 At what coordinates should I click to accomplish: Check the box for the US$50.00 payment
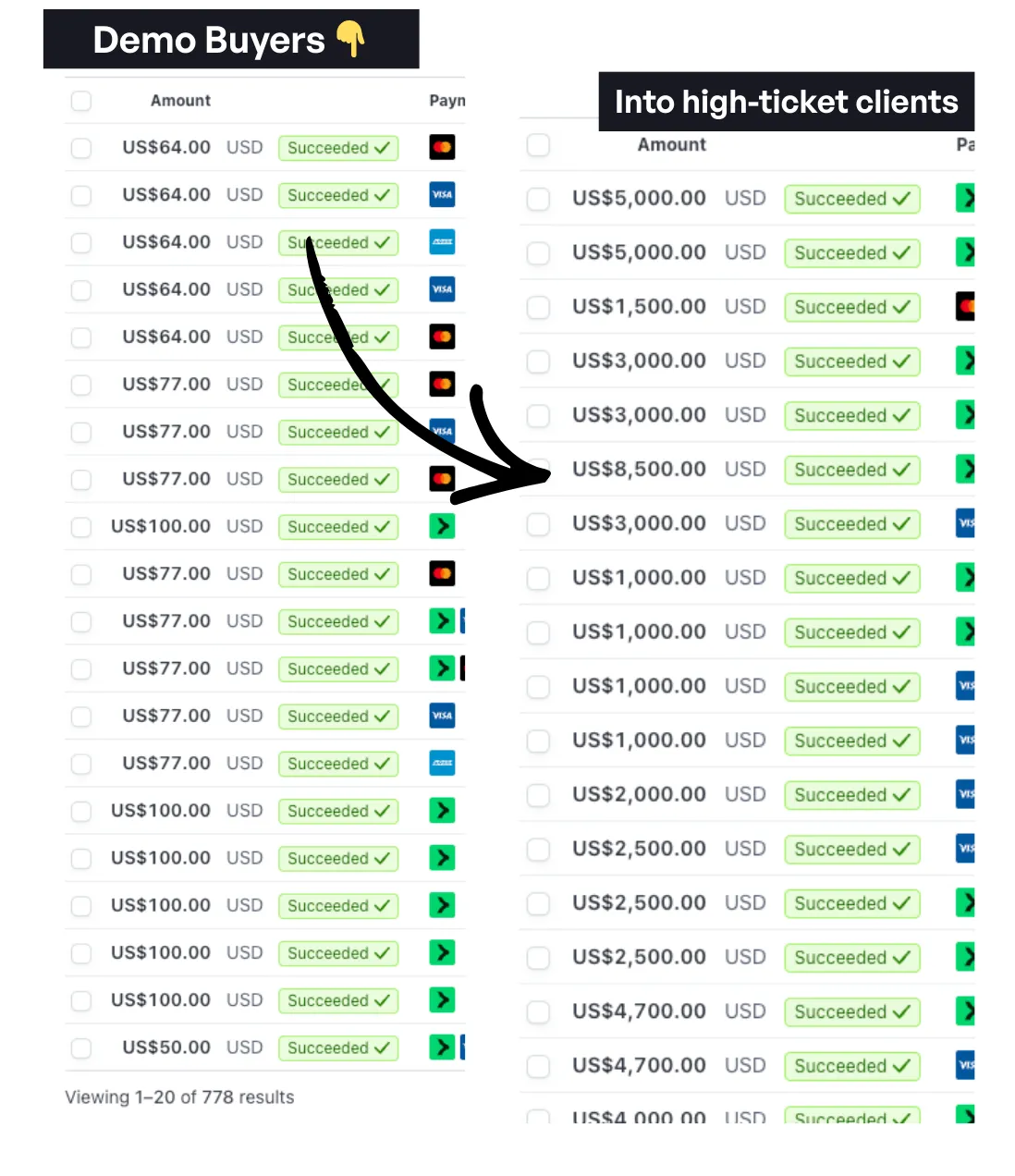[x=81, y=1047]
